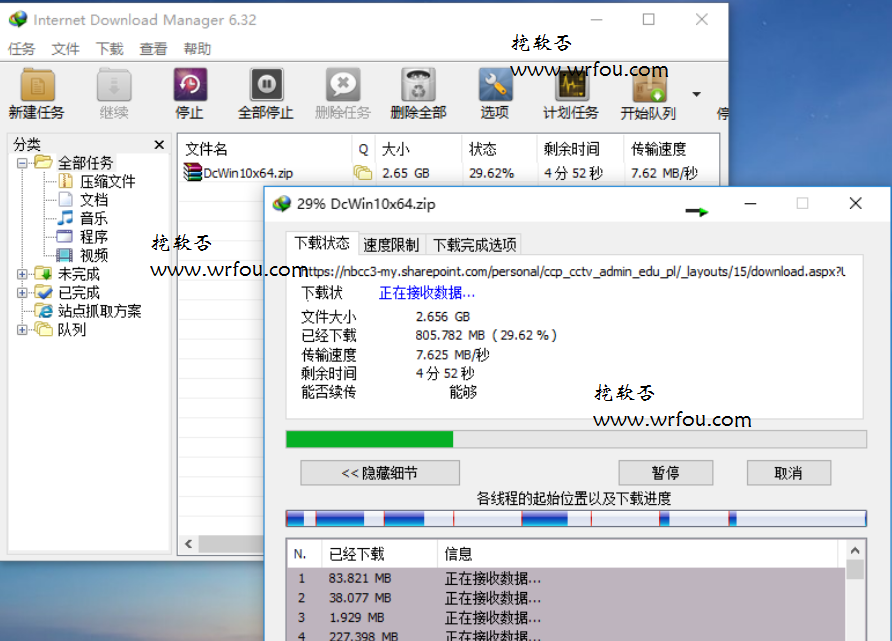Select the 未完成 folder

(79, 274)
